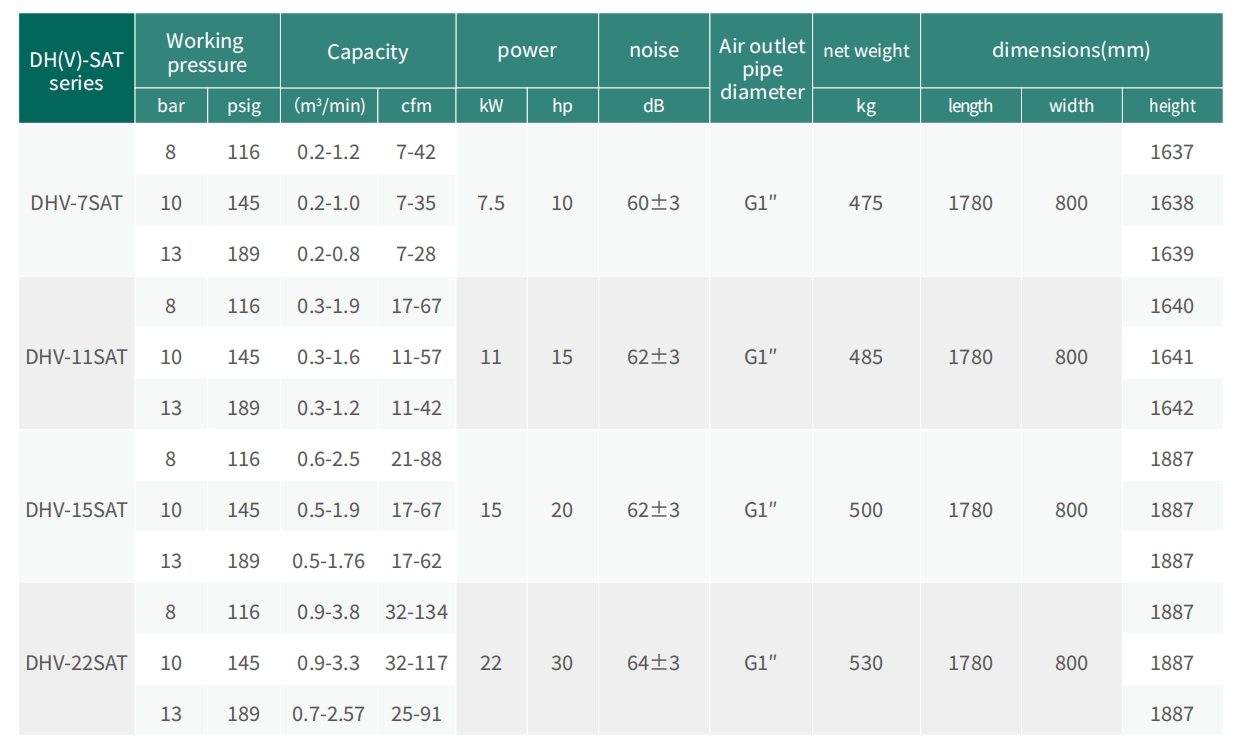The height and width of the screenshot is (756, 1236).
Task: Select the cfm sub-header cell
Action: click(x=416, y=106)
